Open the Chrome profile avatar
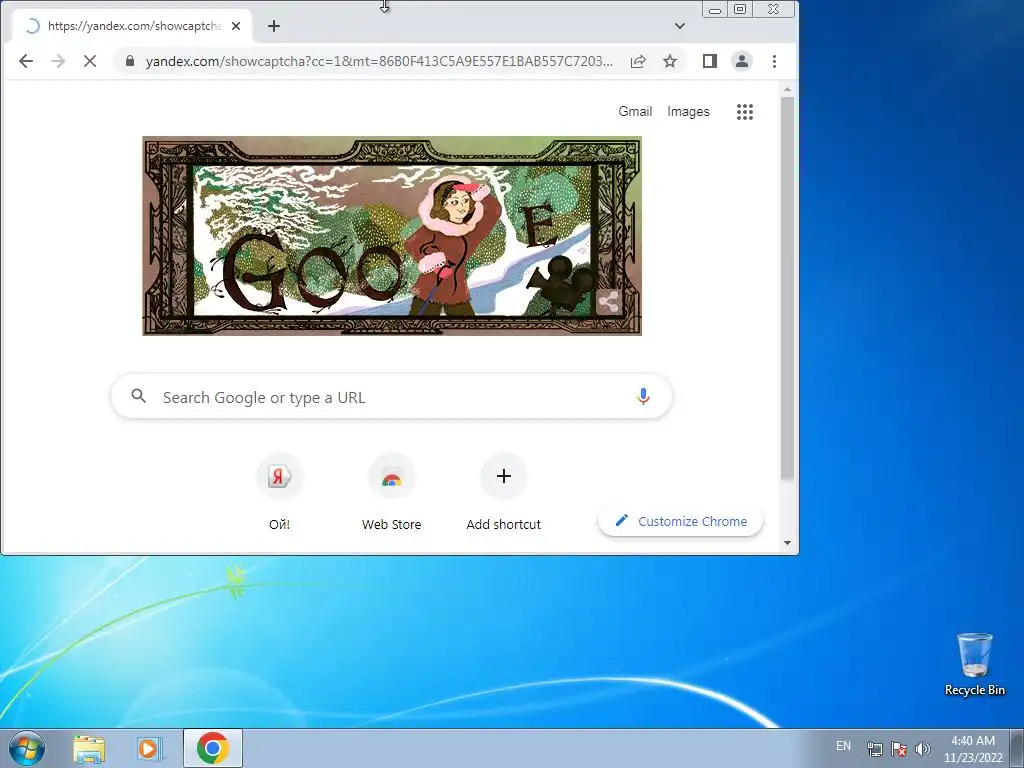1024x768 pixels. click(x=742, y=61)
